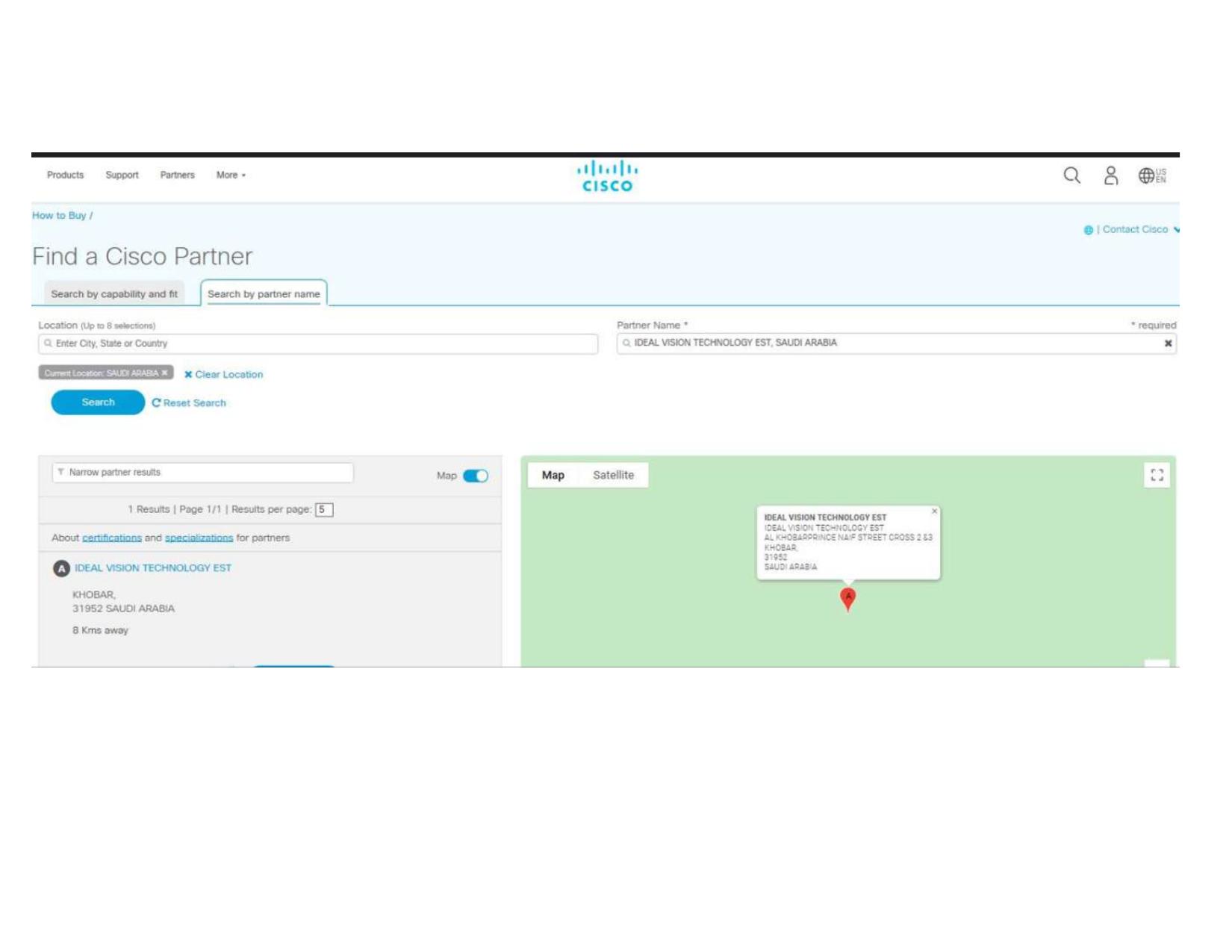Toggle the Map switch off

[x=476, y=476]
